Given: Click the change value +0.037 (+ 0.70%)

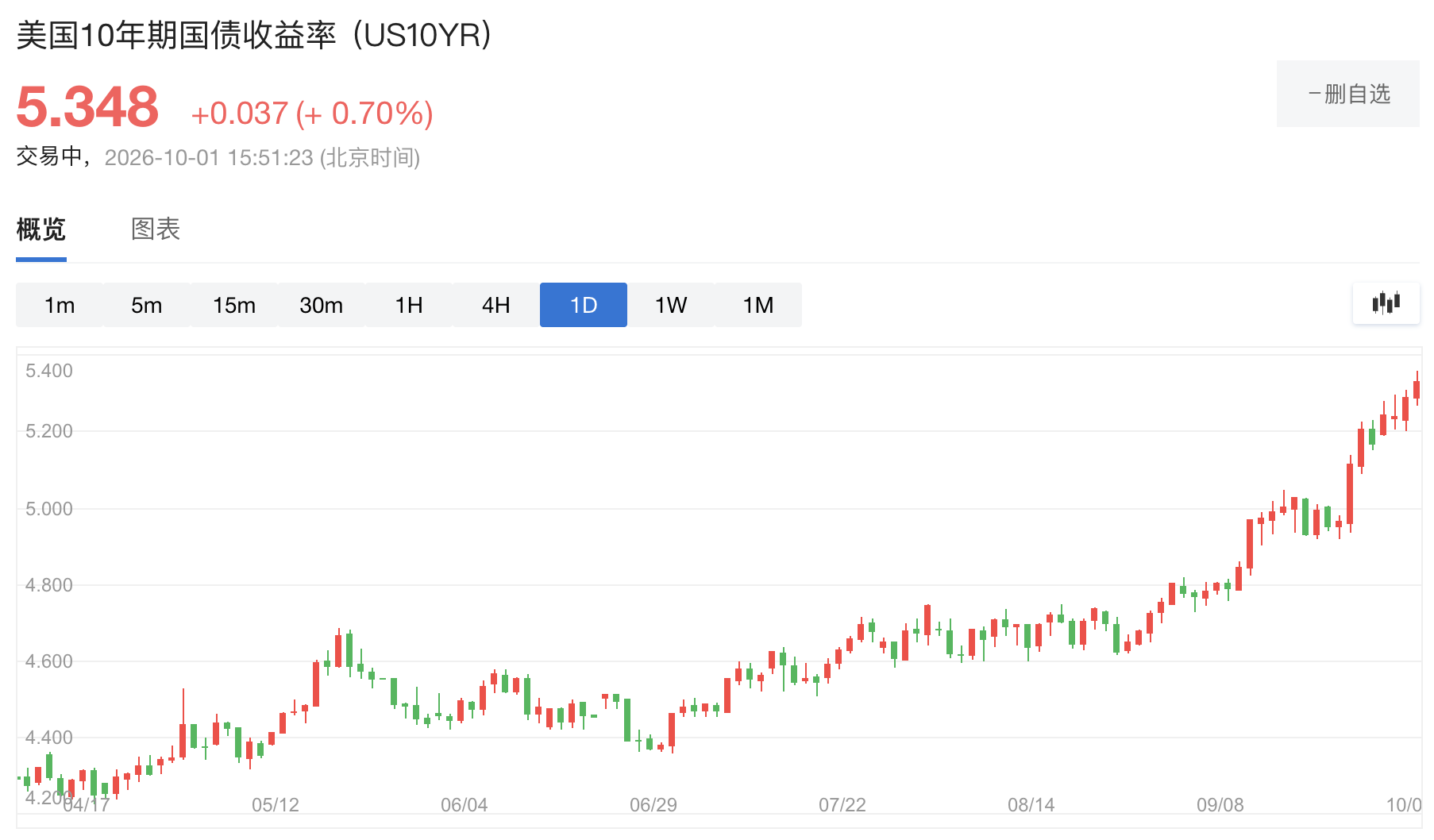Looking at the screenshot, I should pyautogui.click(x=312, y=114).
